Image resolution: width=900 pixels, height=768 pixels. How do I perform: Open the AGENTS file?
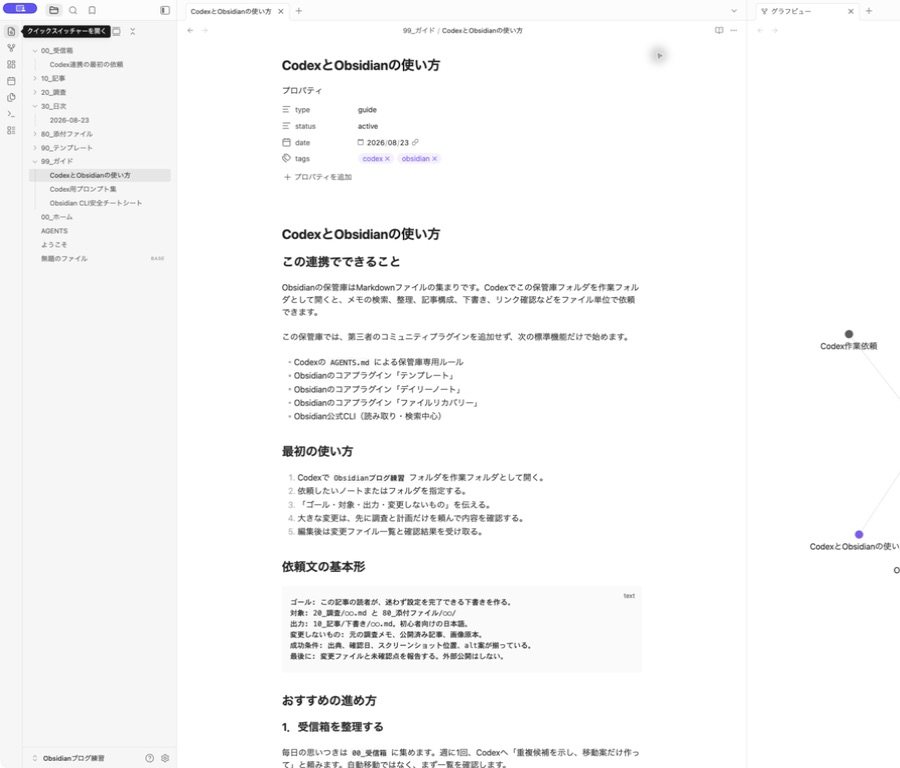54,231
